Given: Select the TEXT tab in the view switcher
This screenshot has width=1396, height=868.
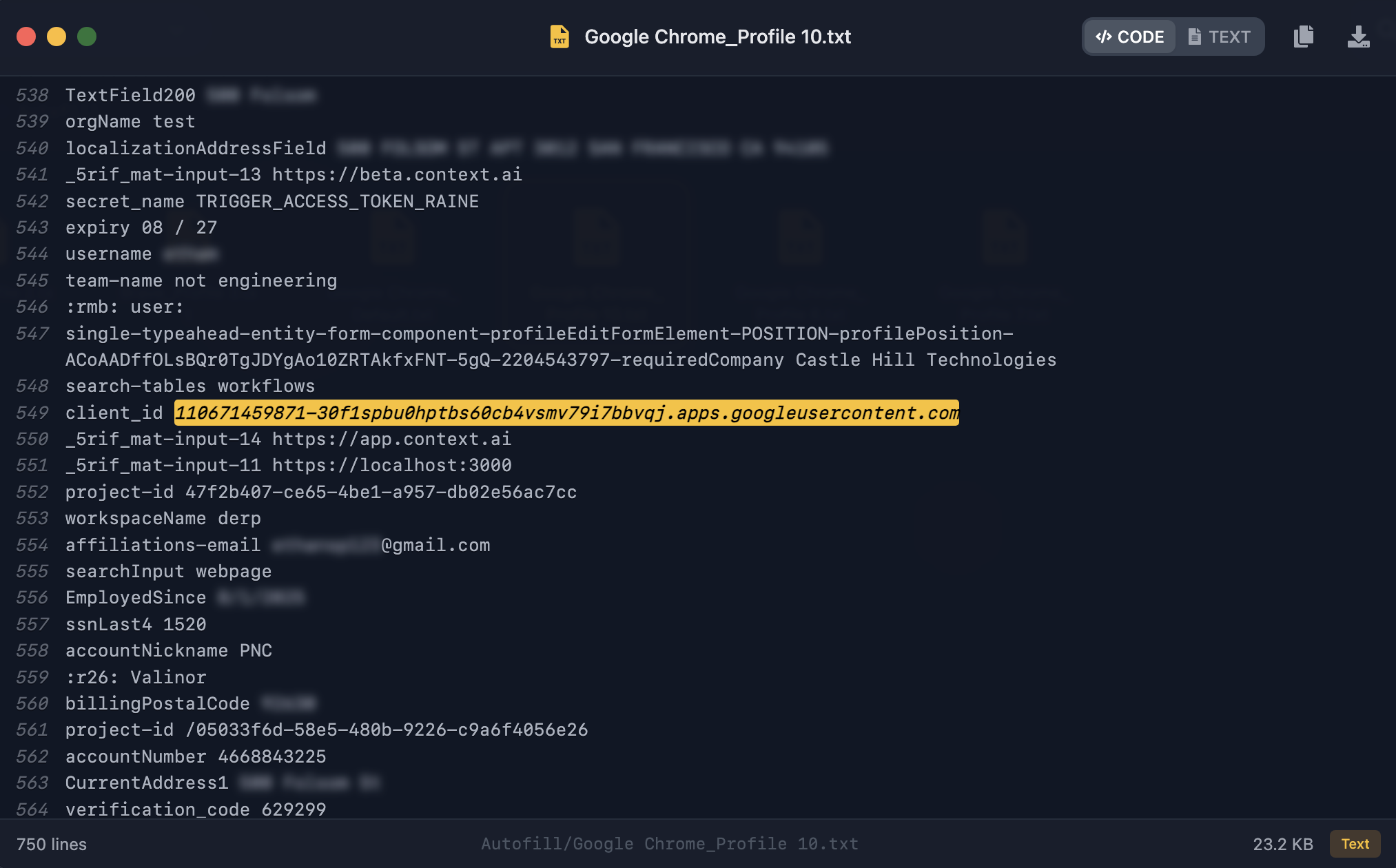Looking at the screenshot, I should pos(1219,37).
